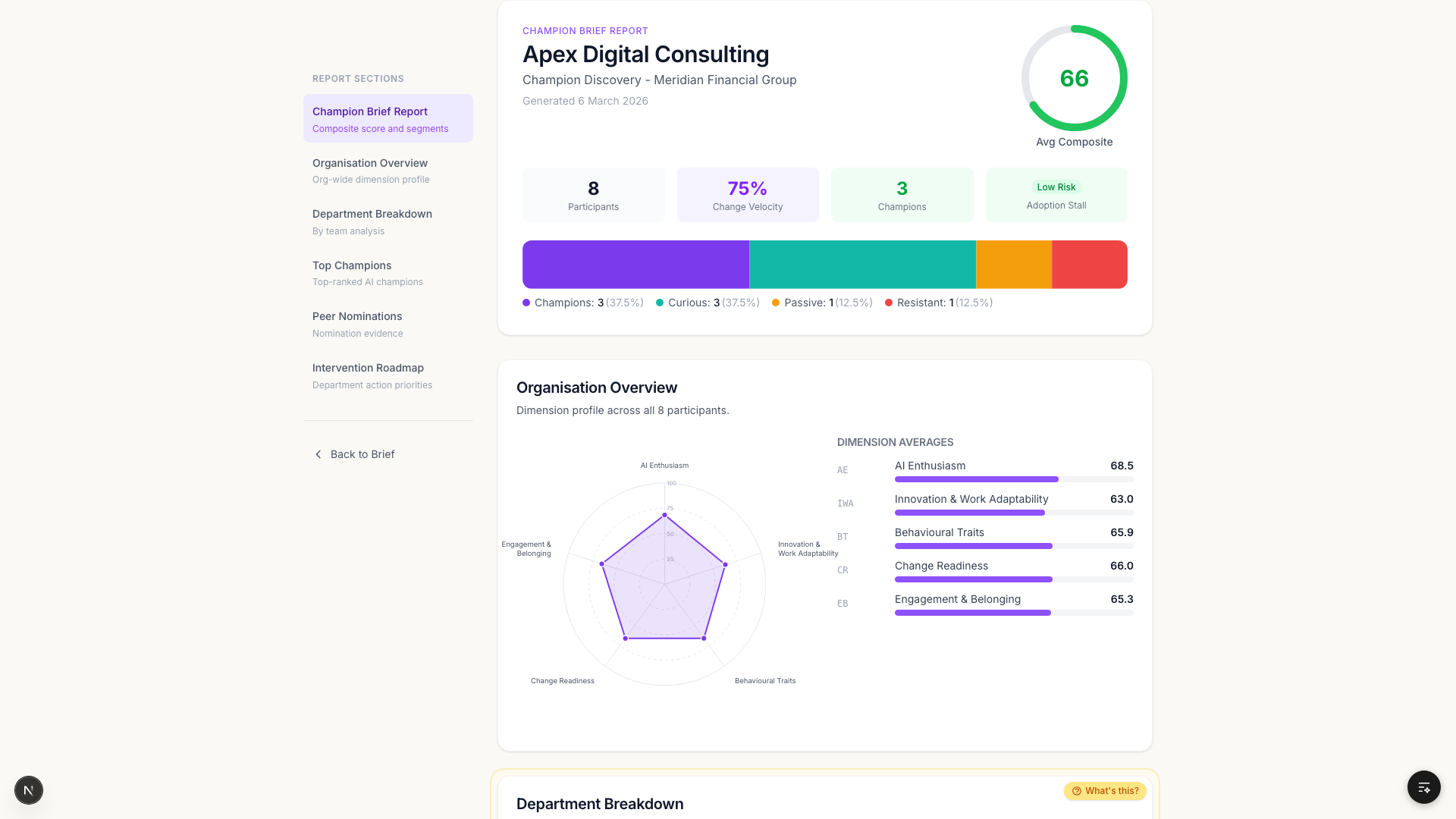The image size is (1456, 819).
Task: Click the red Resistant bar segment
Action: (1090, 265)
